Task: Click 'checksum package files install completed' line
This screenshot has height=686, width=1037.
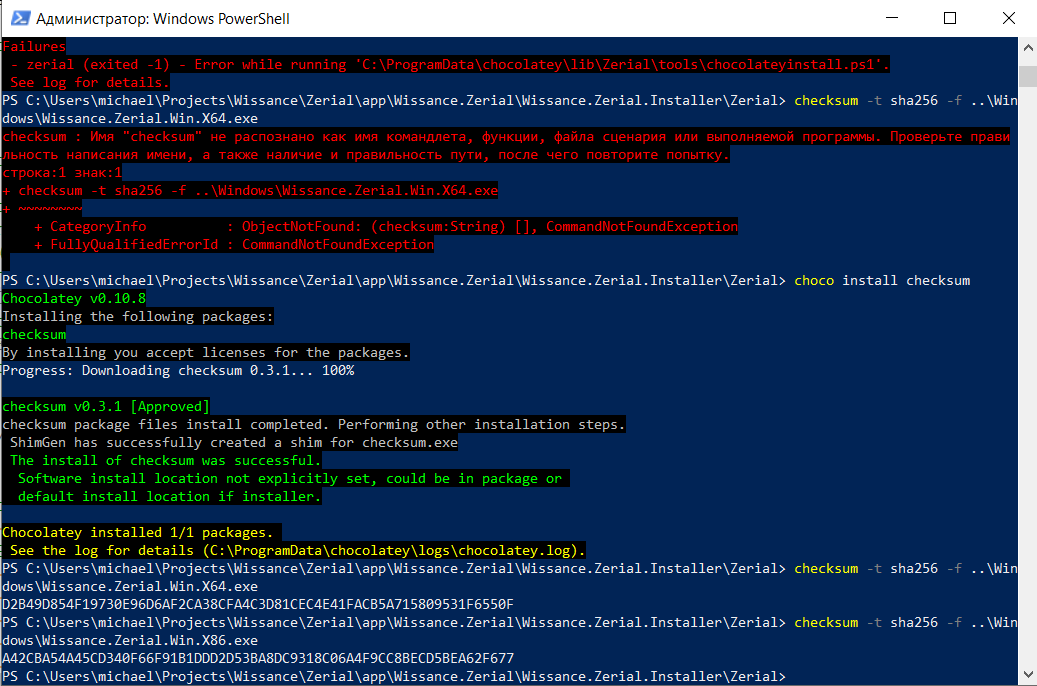Action: click(313, 425)
